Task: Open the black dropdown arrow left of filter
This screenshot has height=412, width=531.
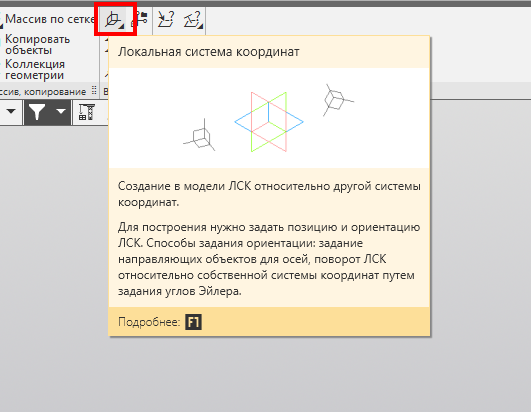Action: (11, 111)
